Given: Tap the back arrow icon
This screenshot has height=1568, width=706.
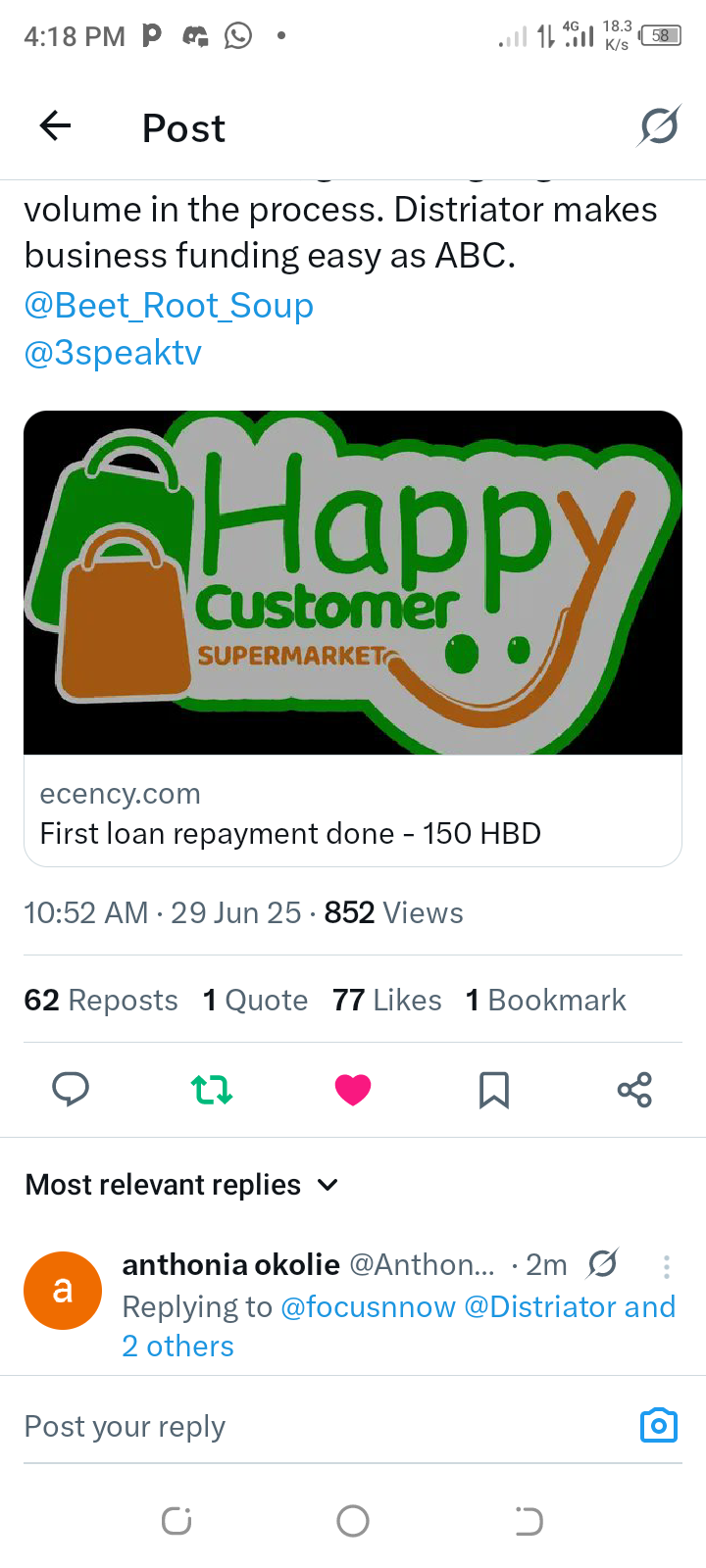Looking at the screenshot, I should 56,125.
